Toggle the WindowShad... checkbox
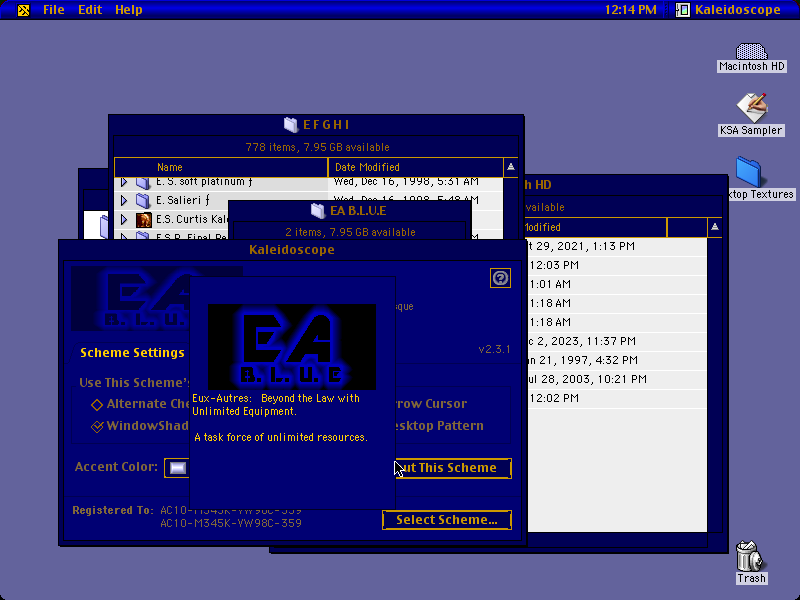Image resolution: width=800 pixels, height=600 pixels. tap(97, 426)
